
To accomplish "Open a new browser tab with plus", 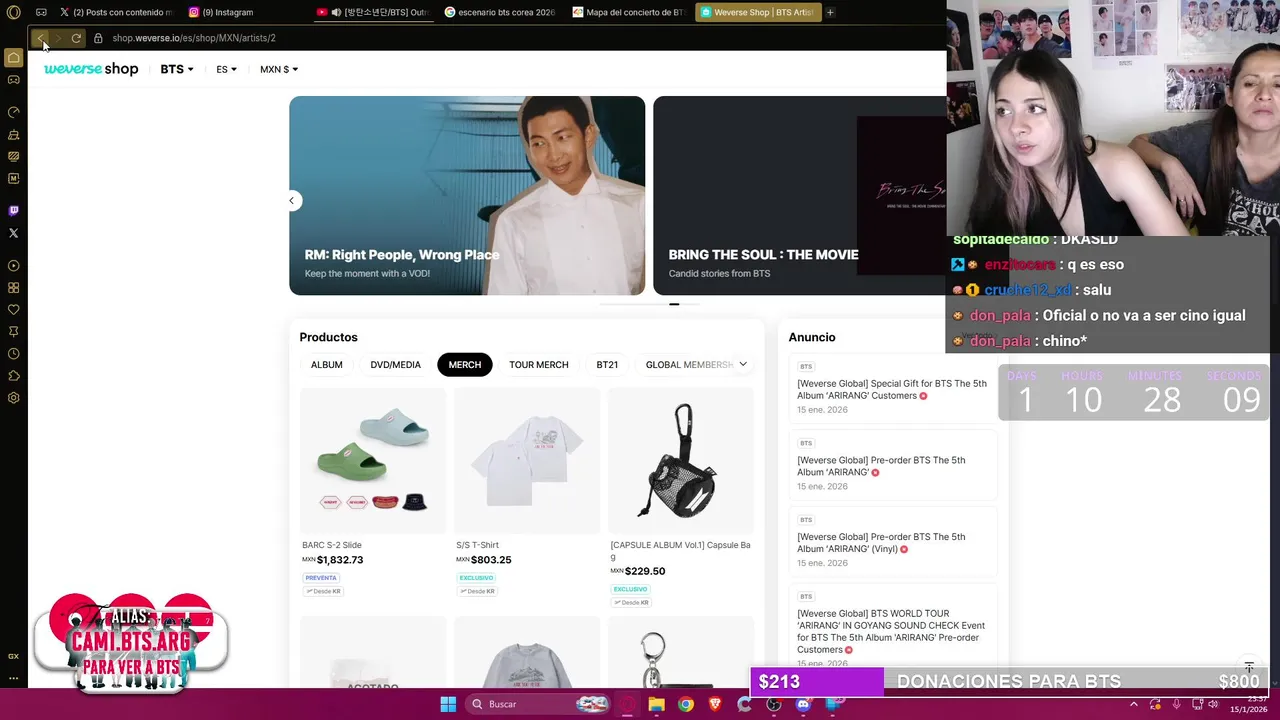I will [x=830, y=12].
